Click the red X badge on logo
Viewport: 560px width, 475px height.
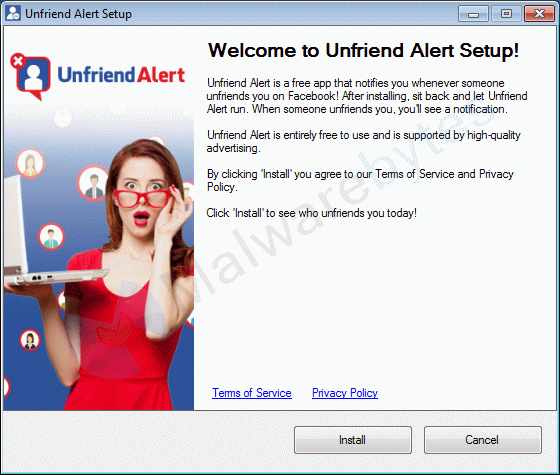tap(18, 61)
